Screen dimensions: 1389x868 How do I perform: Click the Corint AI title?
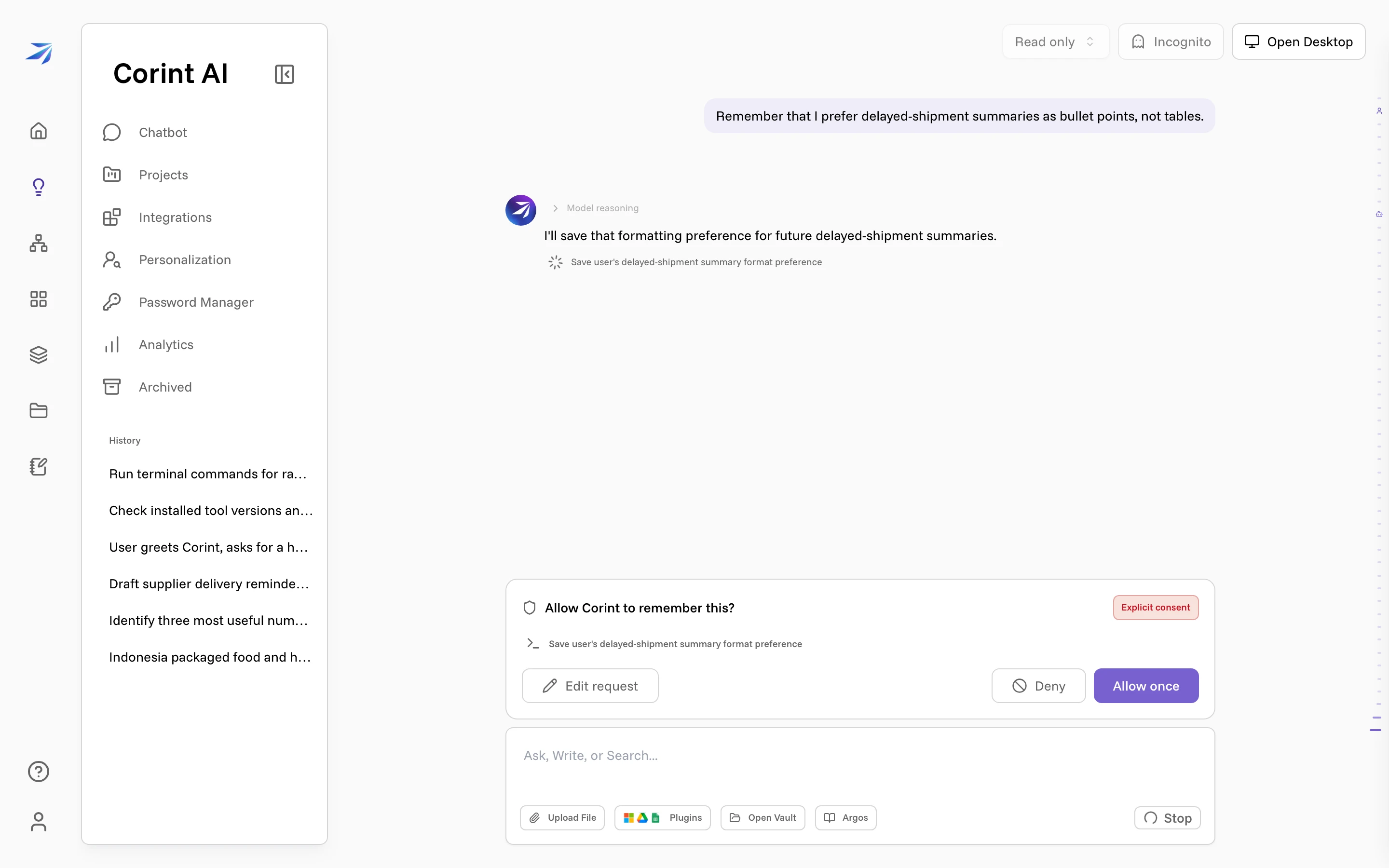pos(170,73)
